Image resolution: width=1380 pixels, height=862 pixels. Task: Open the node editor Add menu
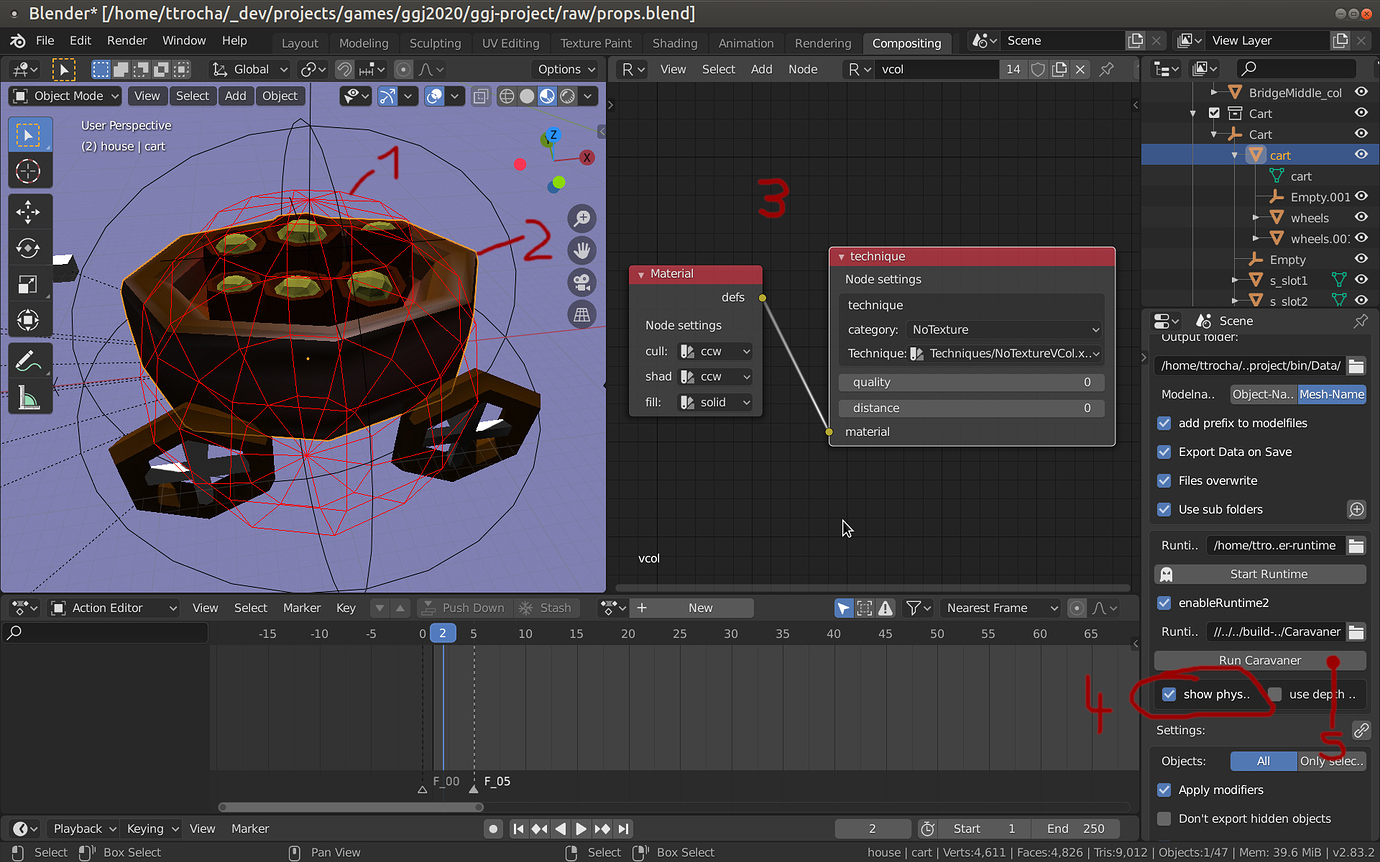[762, 69]
